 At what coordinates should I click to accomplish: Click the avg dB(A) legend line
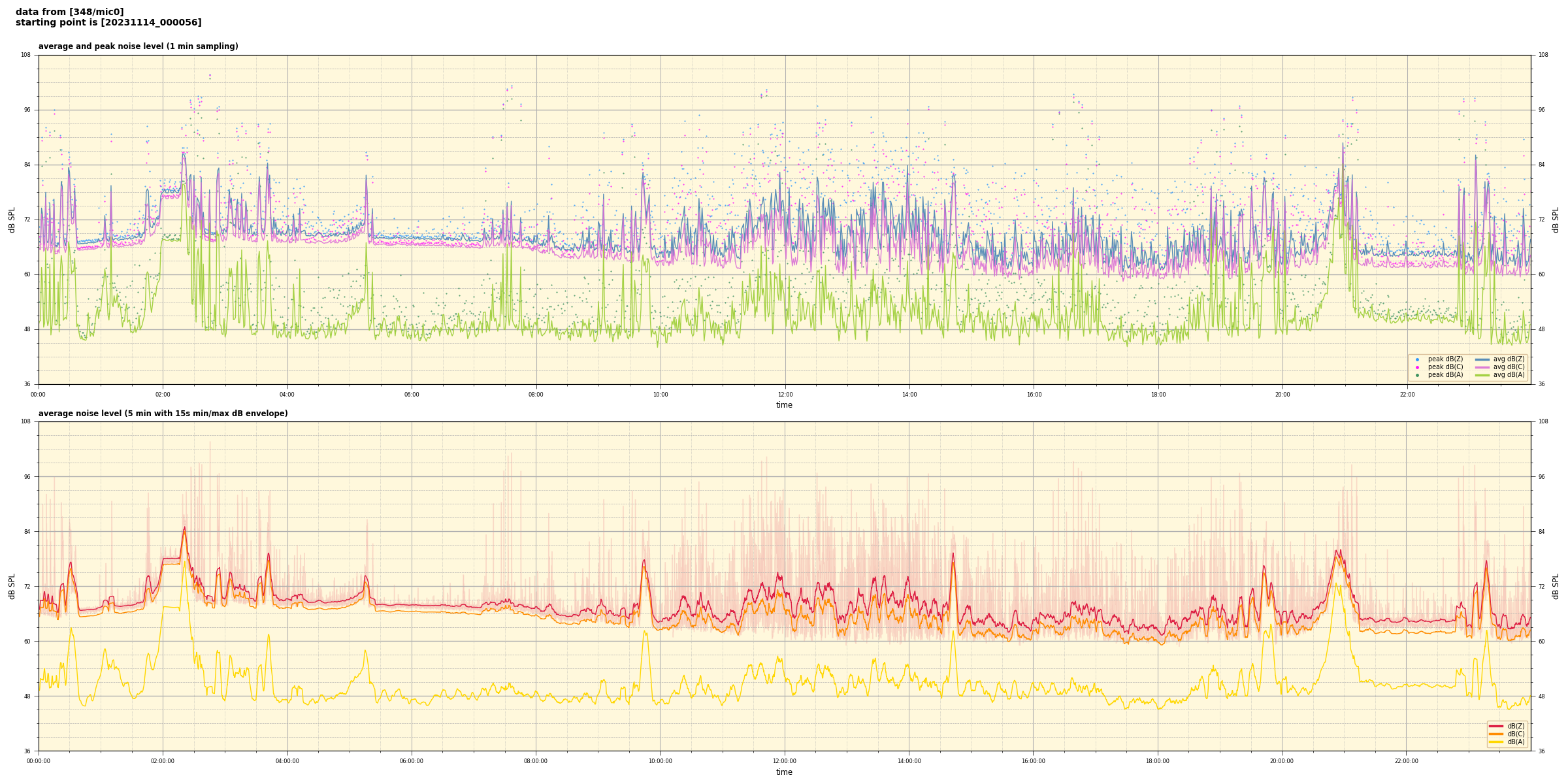pos(1482,375)
